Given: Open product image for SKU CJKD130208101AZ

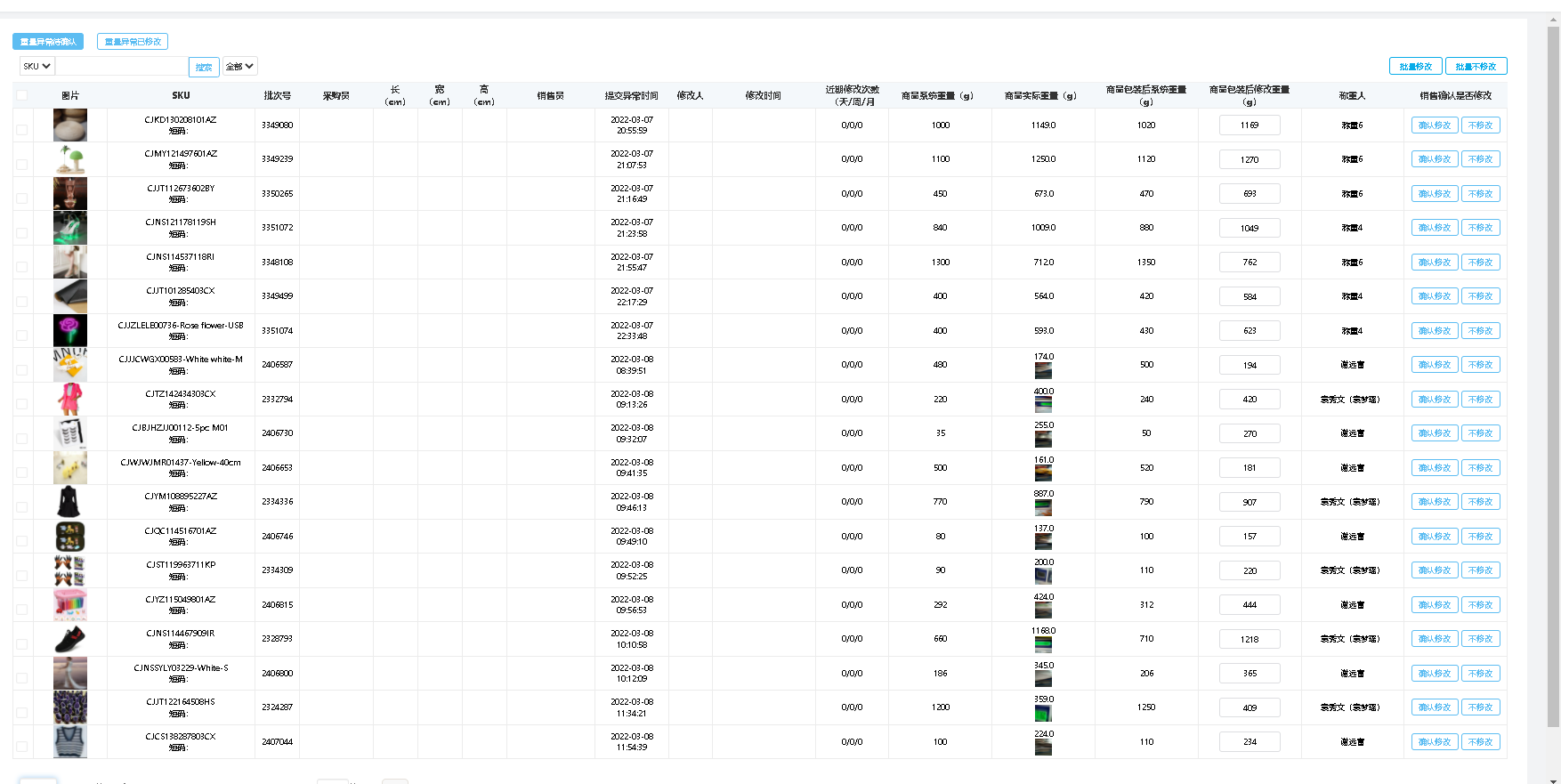Looking at the screenshot, I should click(x=70, y=125).
